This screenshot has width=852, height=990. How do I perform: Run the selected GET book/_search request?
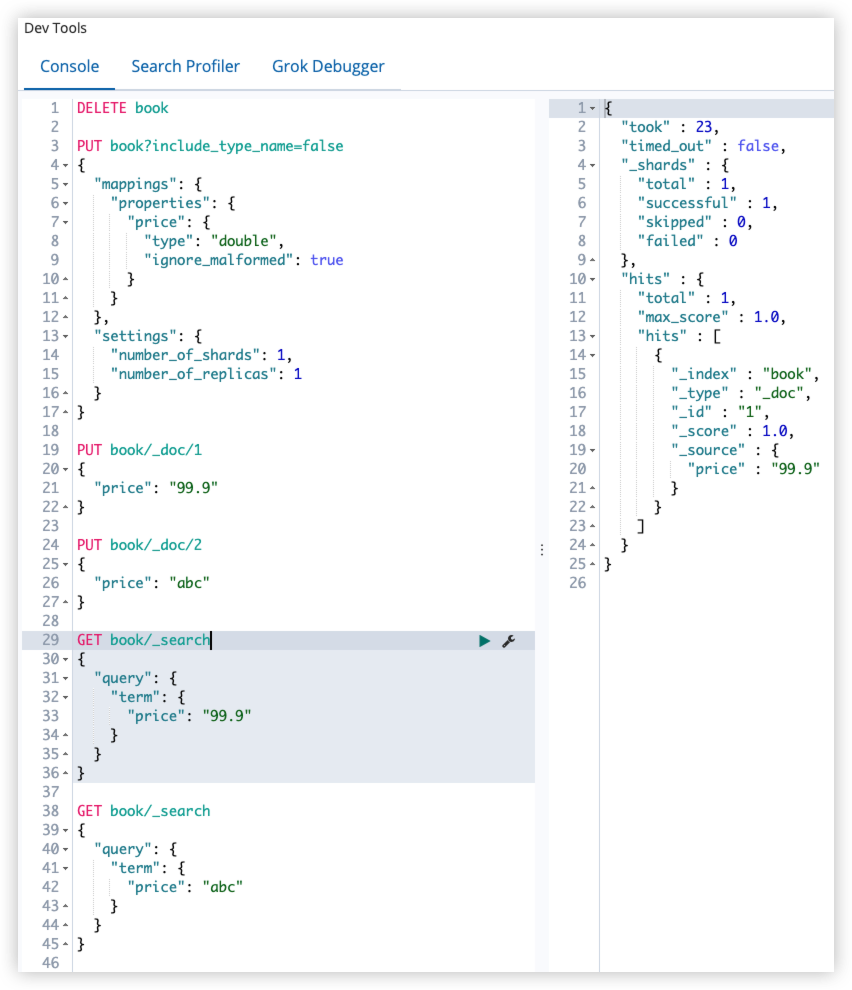pos(484,641)
